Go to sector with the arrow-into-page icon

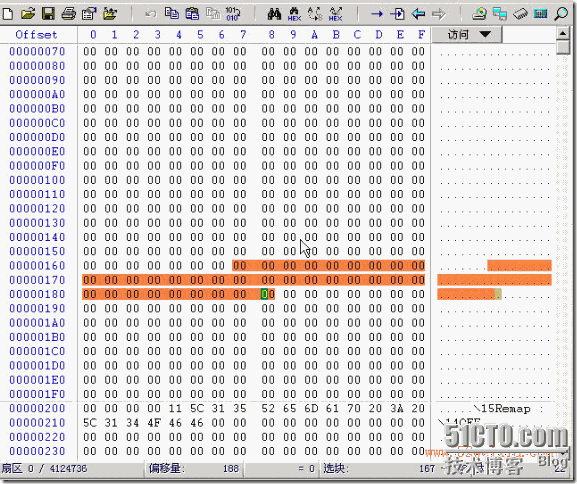coord(397,14)
